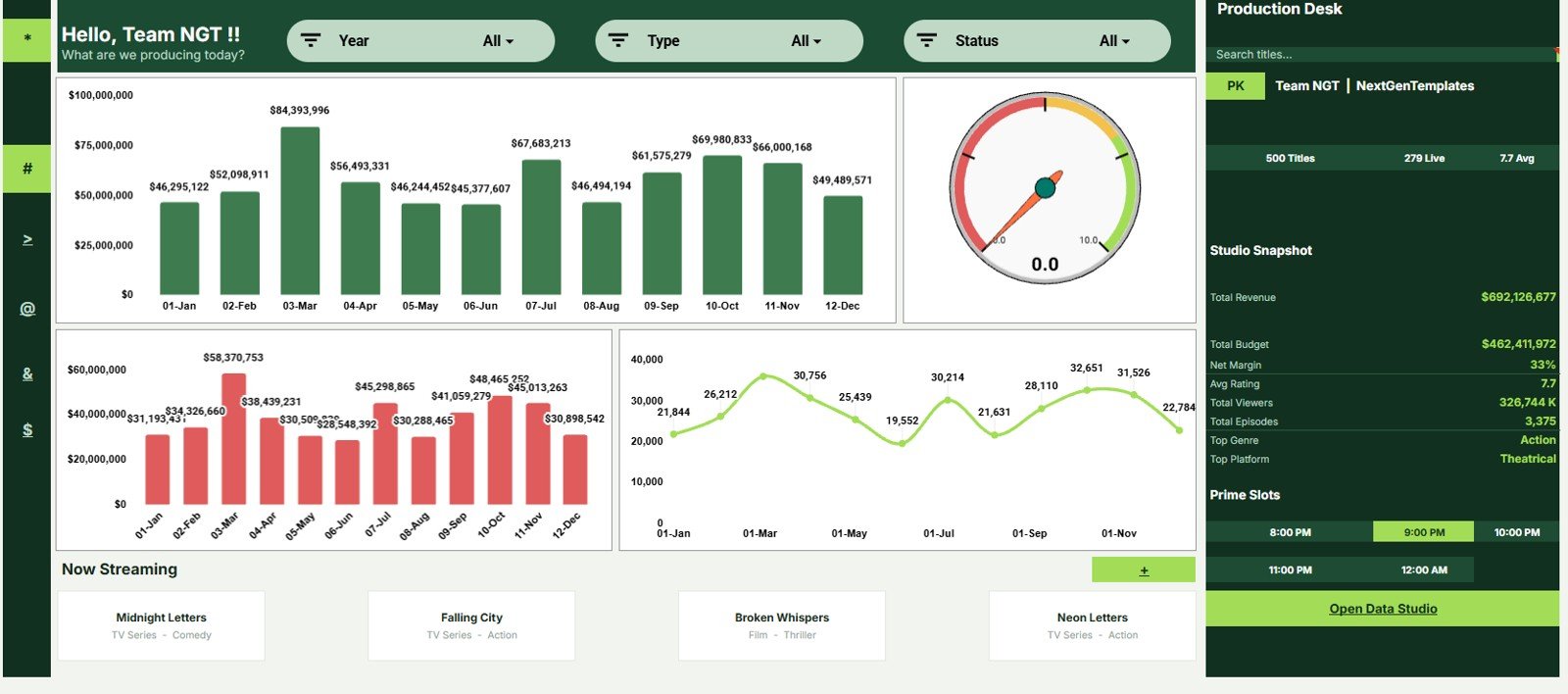Click the $84,393,996 bar label
Screen dimensions: 1568x694
[300, 111]
